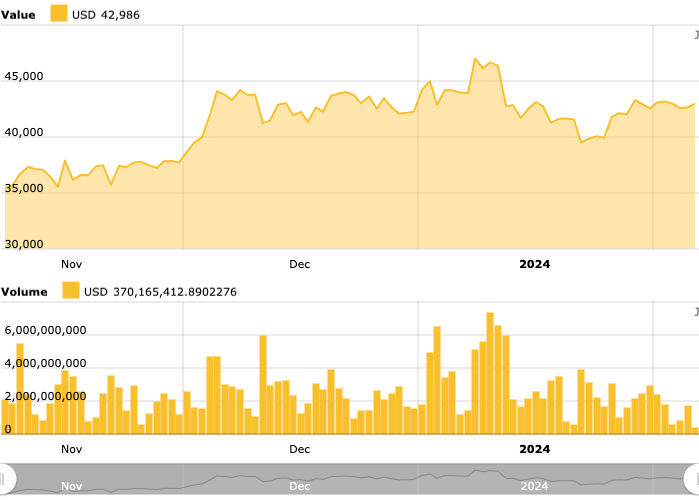Click the 'USD 42,986' value readout
This screenshot has width=699, height=500.
click(x=106, y=15)
